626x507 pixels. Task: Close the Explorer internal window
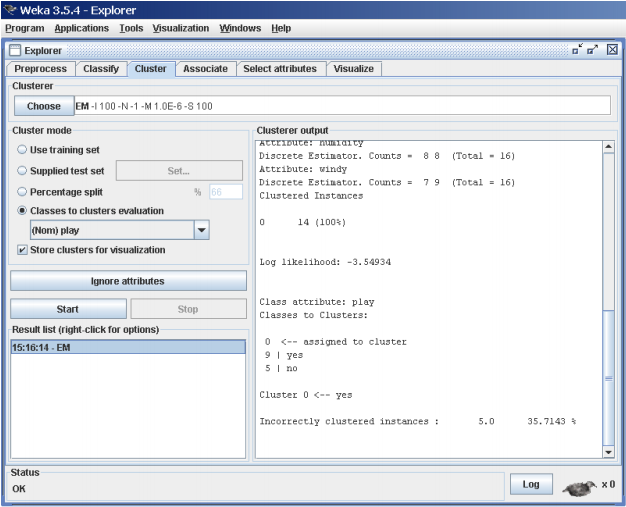(612, 50)
